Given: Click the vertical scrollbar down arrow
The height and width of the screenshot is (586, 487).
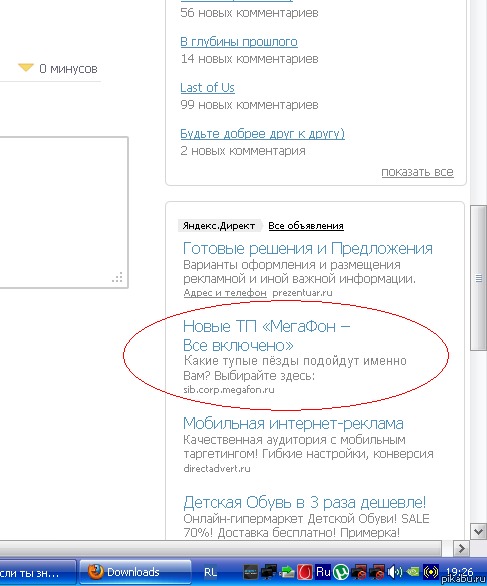Looking at the screenshot, I should click(478, 531).
